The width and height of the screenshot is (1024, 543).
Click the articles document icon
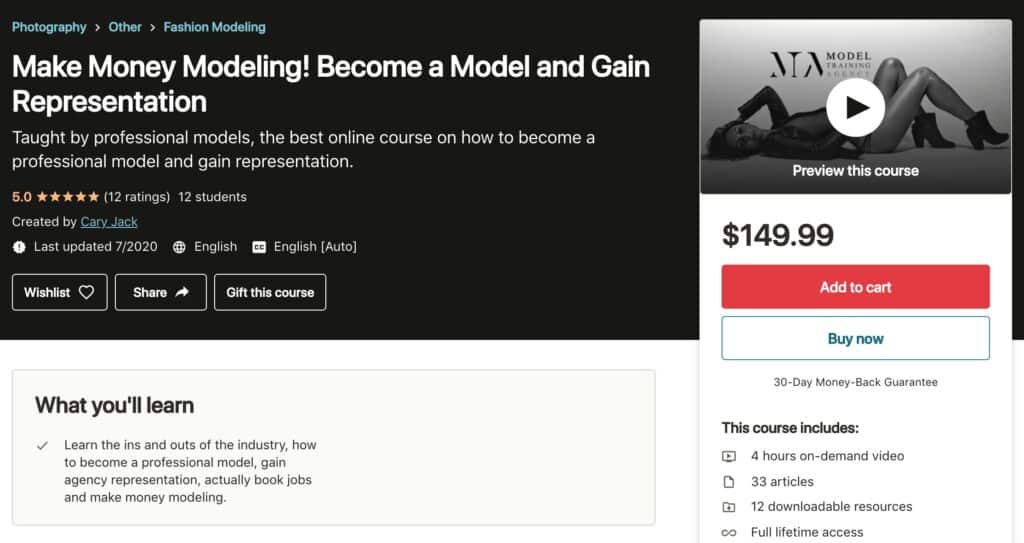click(729, 482)
